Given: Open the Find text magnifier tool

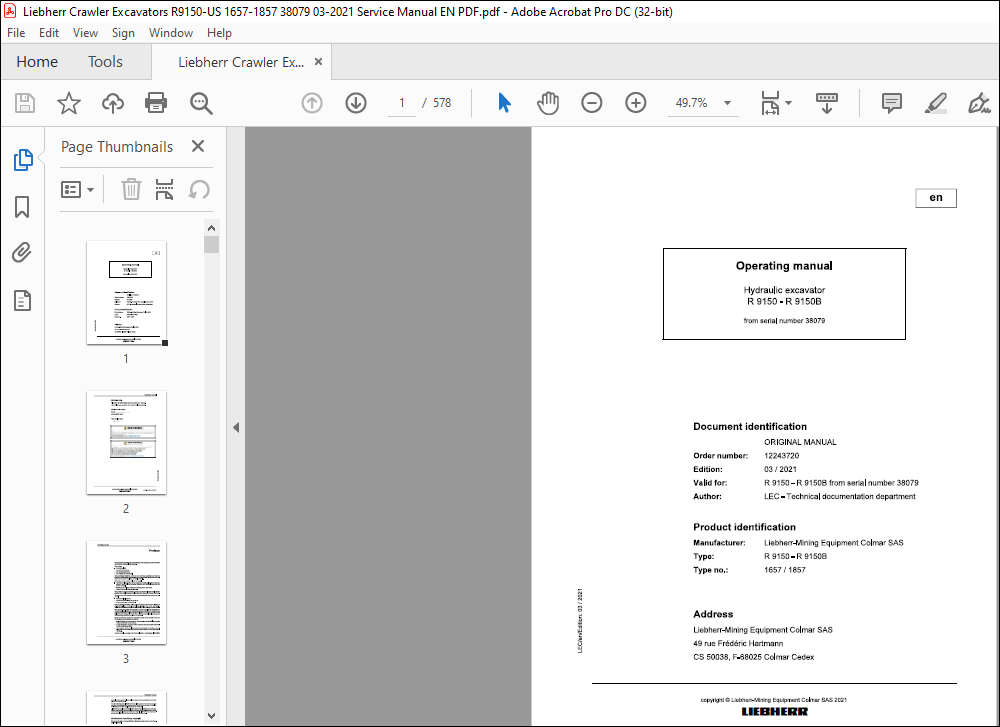Looking at the screenshot, I should (202, 103).
